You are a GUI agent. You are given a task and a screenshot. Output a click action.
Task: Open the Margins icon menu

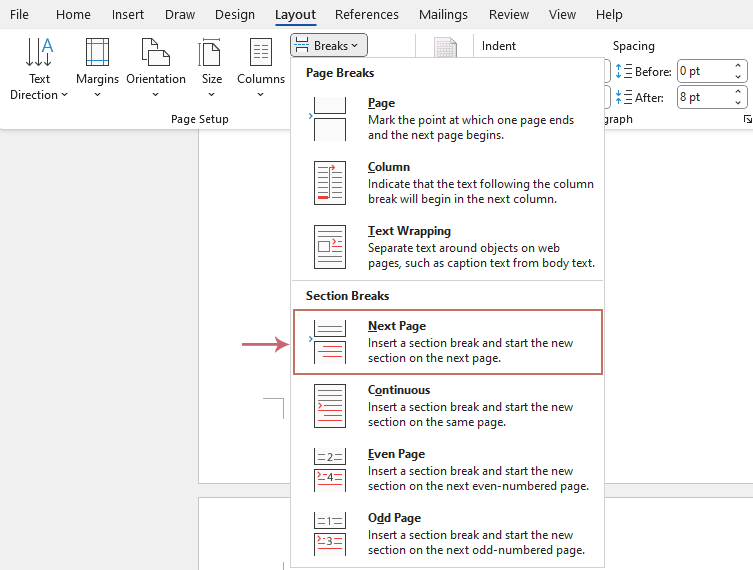(x=97, y=52)
